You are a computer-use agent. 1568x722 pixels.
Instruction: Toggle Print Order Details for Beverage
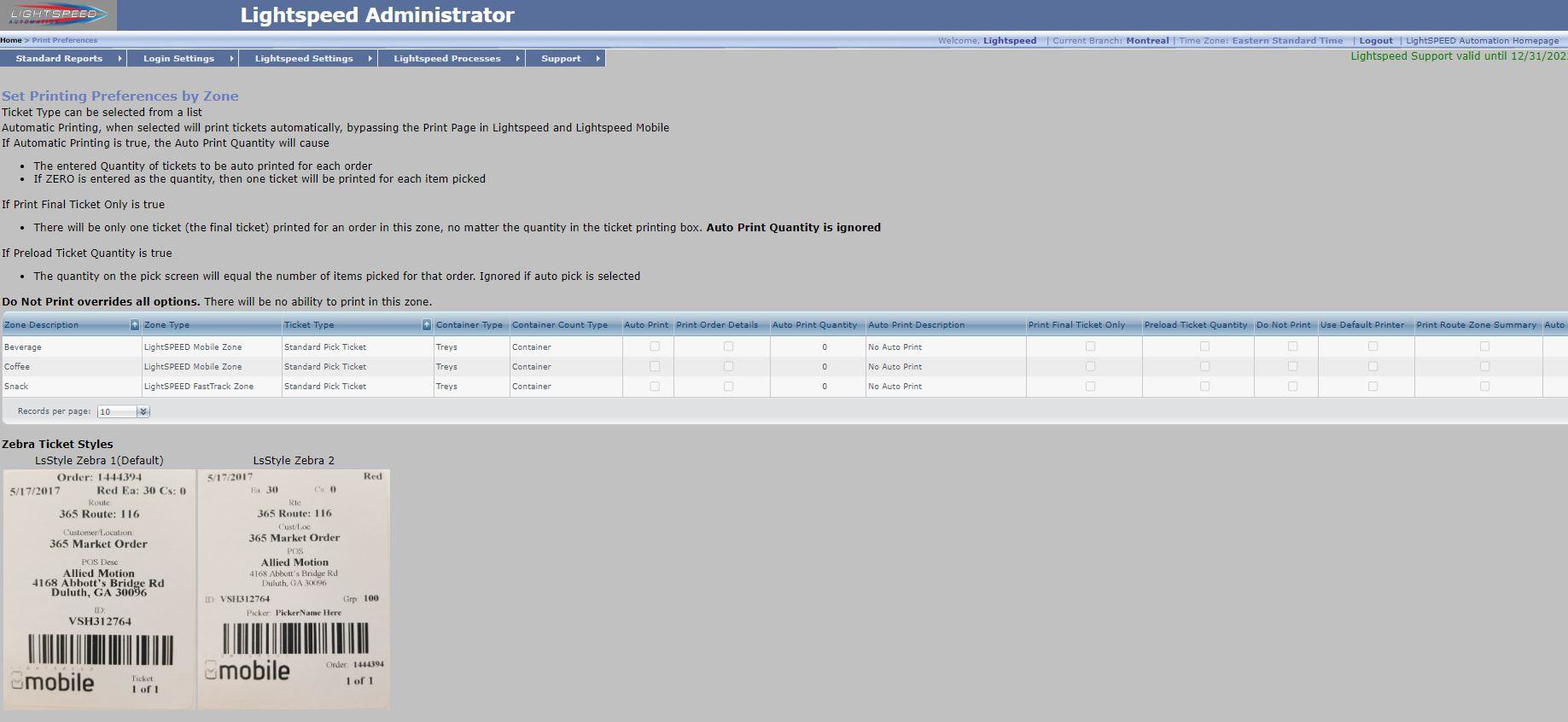728,346
